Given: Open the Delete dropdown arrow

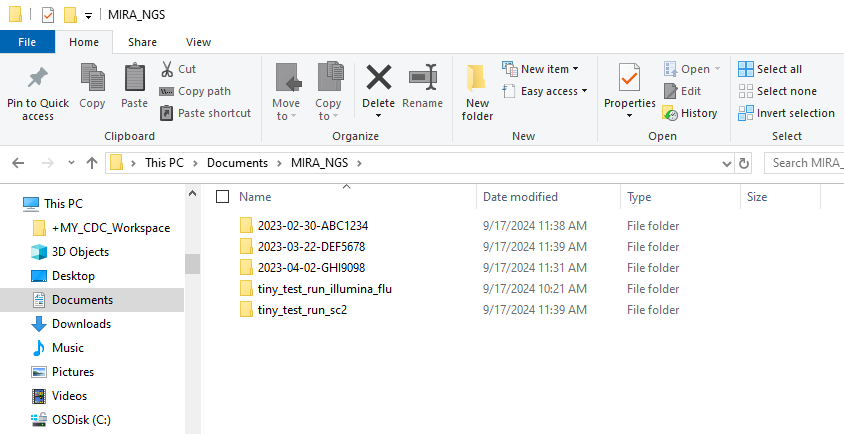Looking at the screenshot, I should click(x=378, y=116).
